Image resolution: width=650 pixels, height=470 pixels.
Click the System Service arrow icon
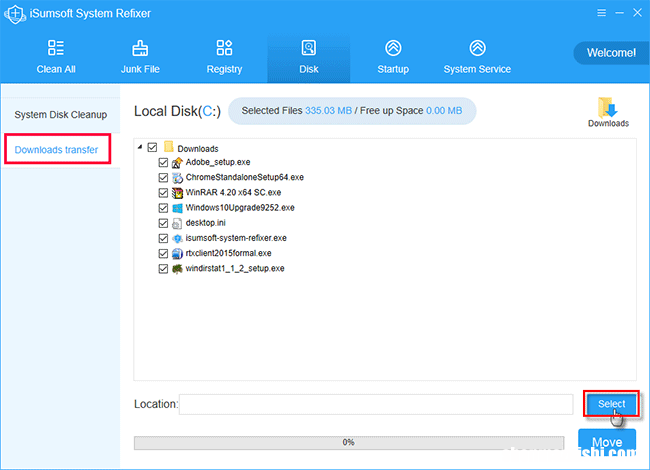pos(478,48)
